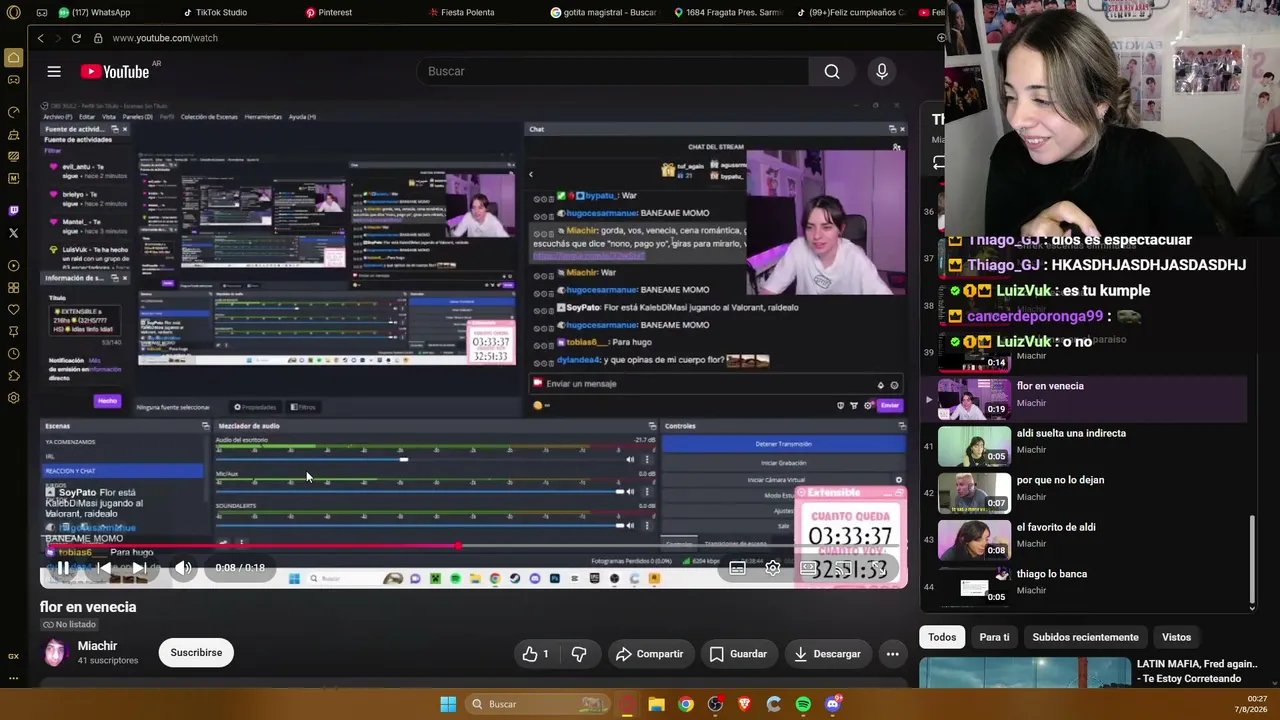The height and width of the screenshot is (720, 1280).
Task: Open the video player settings gear
Action: click(773, 568)
